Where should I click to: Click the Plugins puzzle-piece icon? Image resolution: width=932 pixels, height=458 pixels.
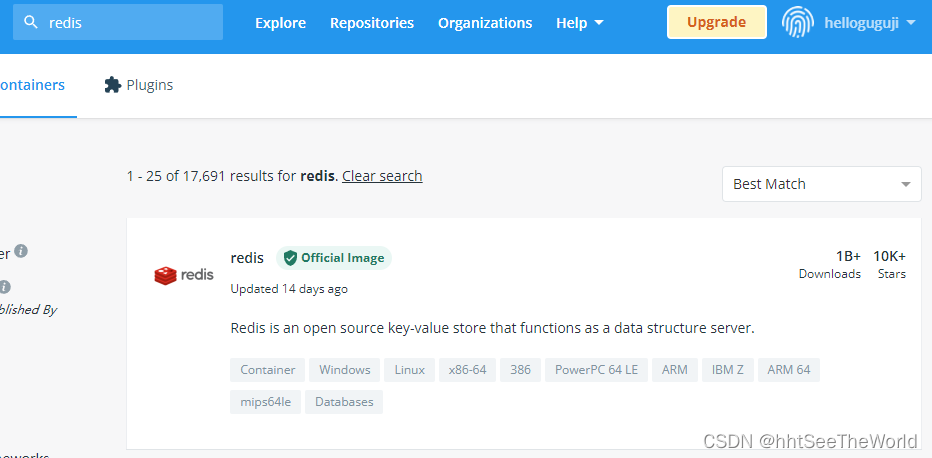[113, 85]
